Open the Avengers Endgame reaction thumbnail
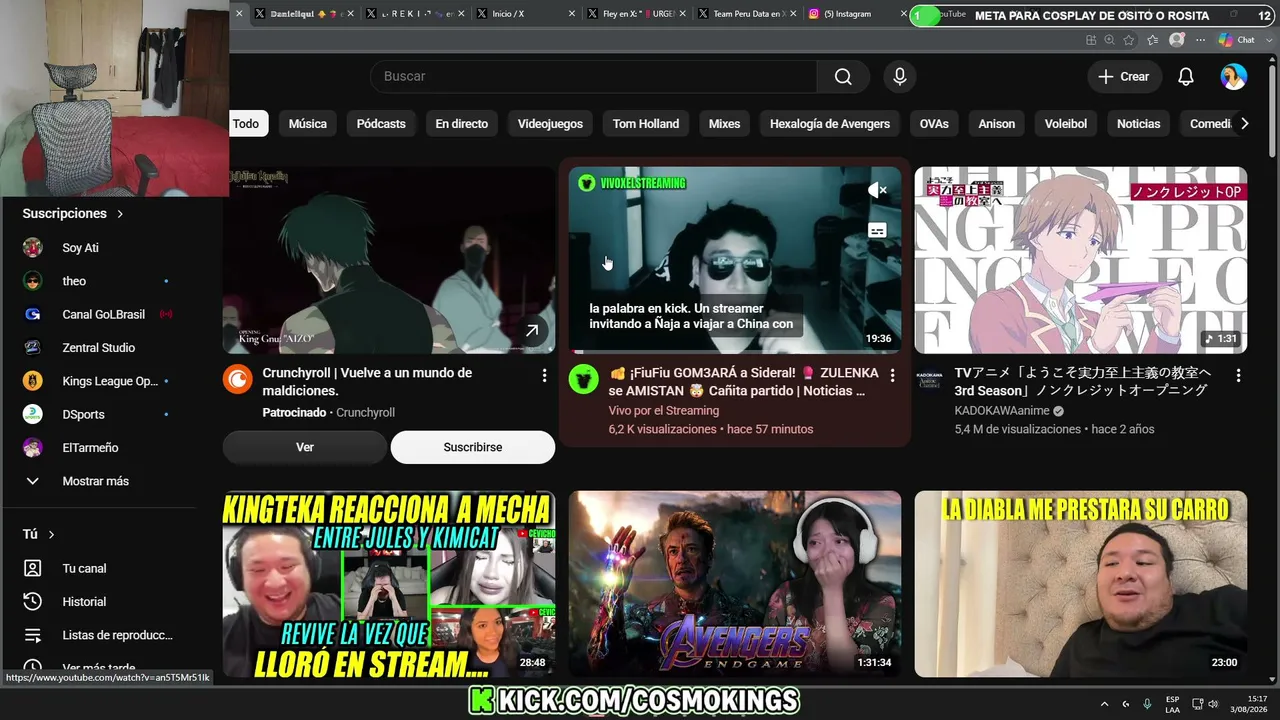This screenshot has width=1280, height=720. point(735,584)
